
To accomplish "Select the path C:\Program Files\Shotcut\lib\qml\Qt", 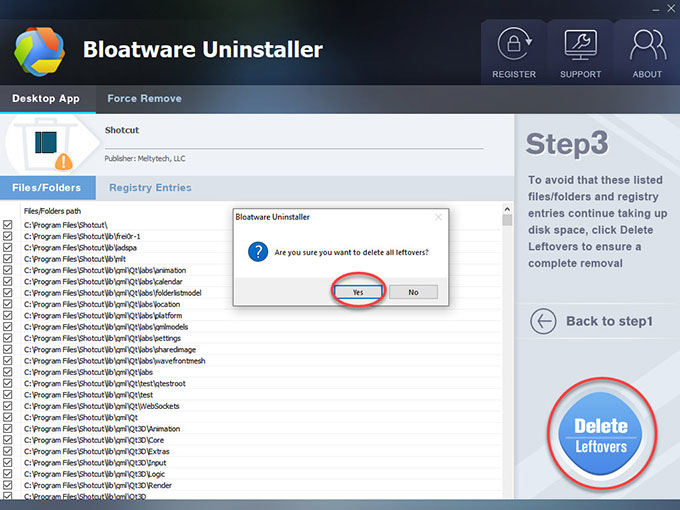I will [x=81, y=417].
